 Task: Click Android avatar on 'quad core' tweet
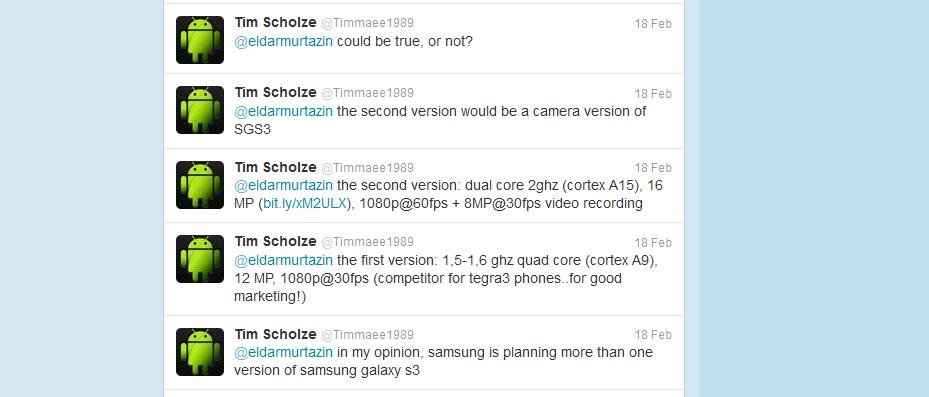pos(200,259)
